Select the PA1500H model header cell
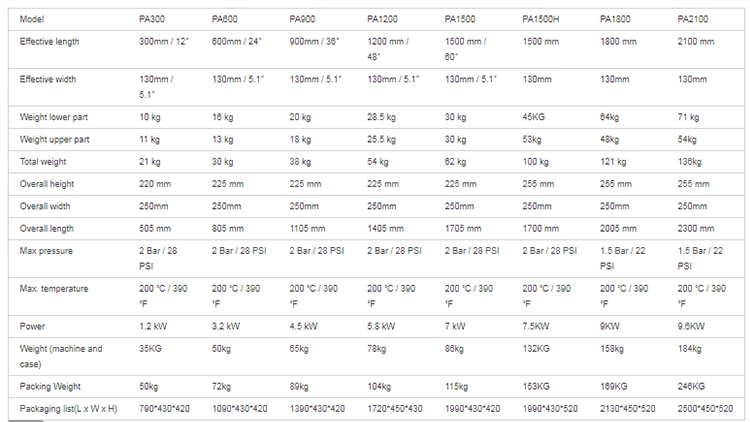750x422 pixels. click(x=540, y=19)
